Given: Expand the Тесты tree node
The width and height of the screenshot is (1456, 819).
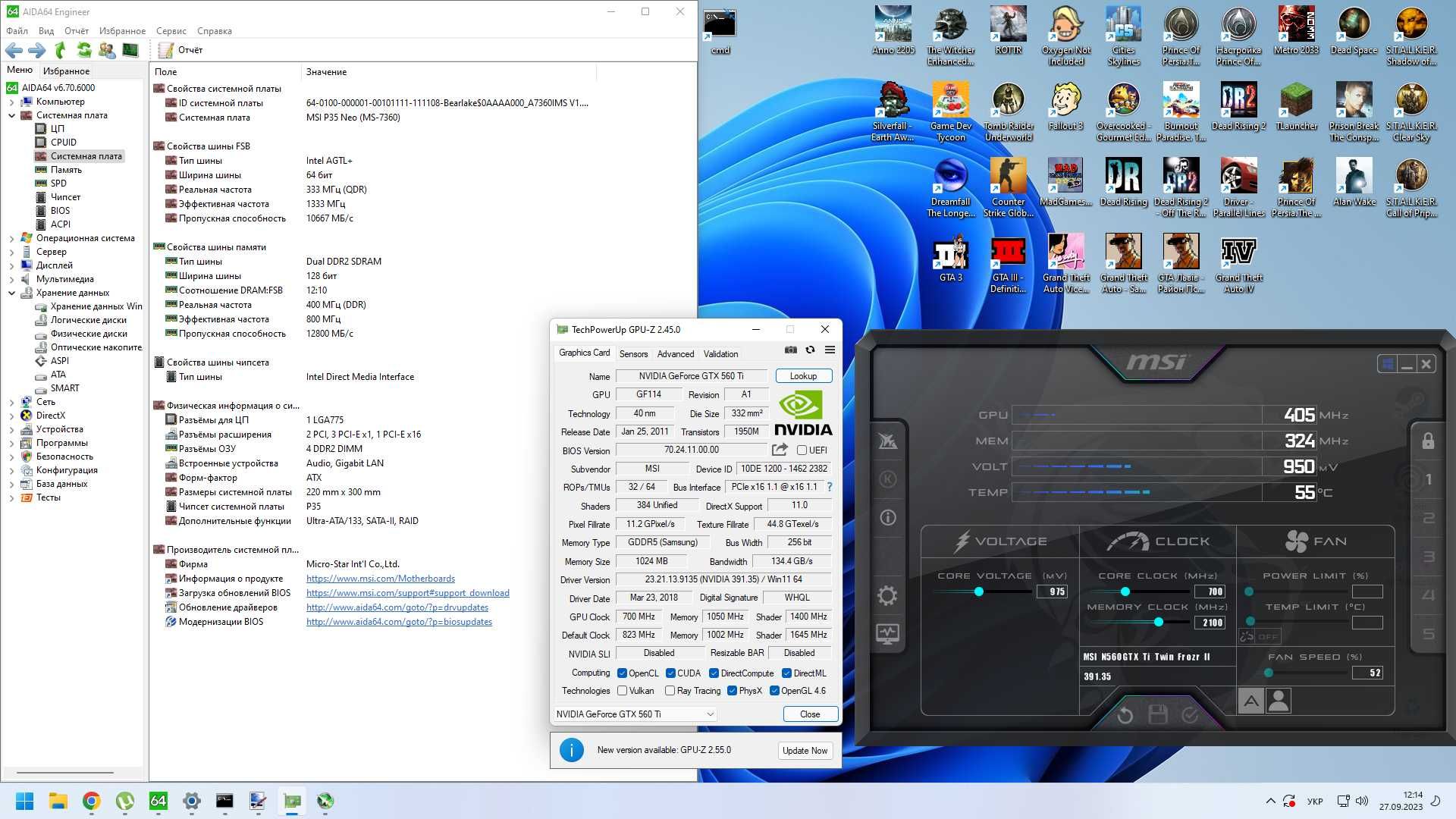Looking at the screenshot, I should [11, 497].
